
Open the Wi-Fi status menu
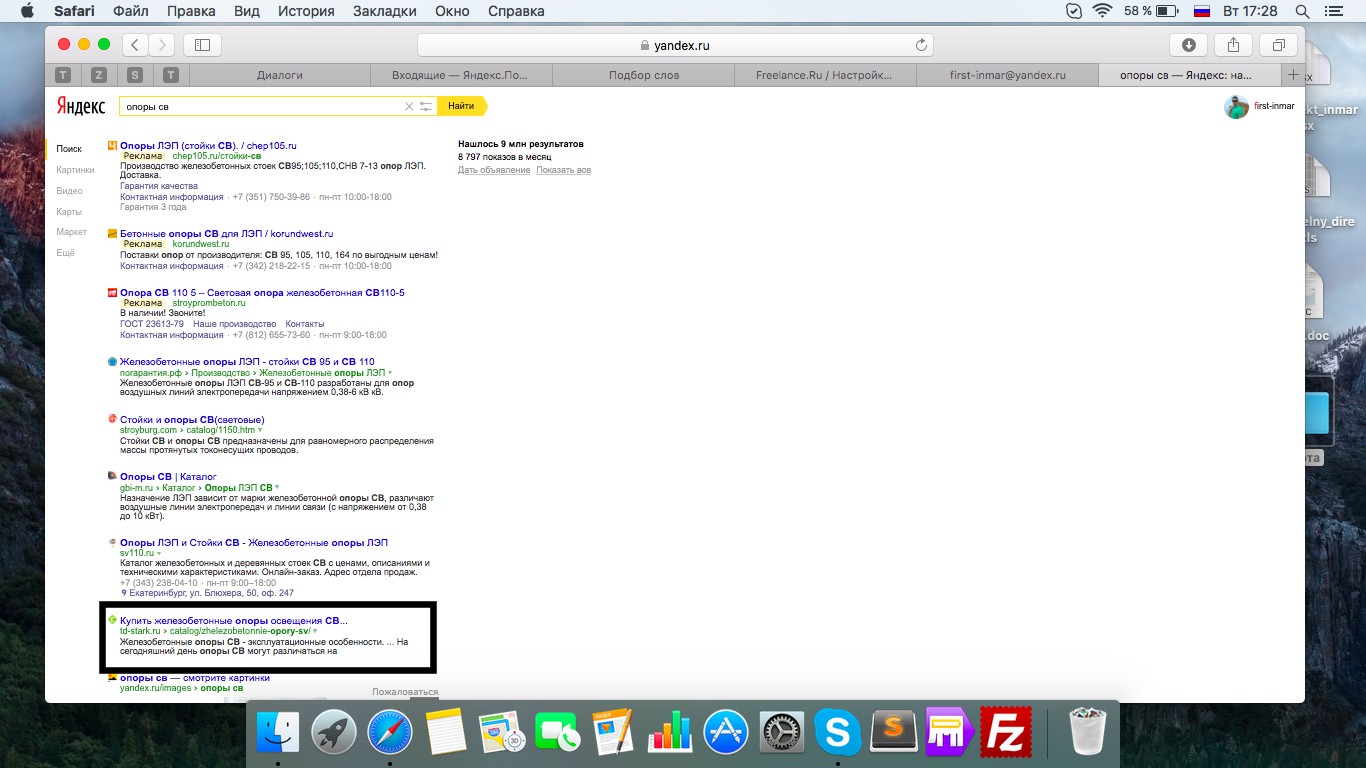[1103, 11]
